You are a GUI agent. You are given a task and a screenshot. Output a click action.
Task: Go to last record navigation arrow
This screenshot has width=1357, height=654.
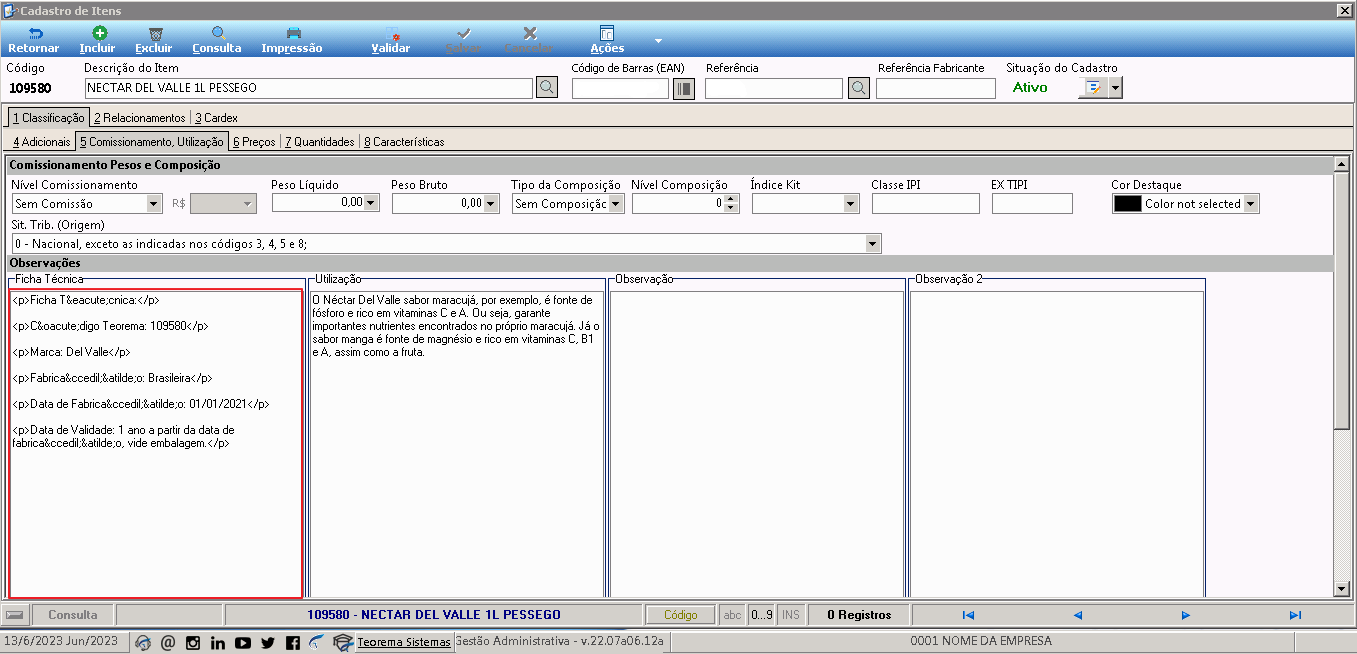click(x=1295, y=615)
